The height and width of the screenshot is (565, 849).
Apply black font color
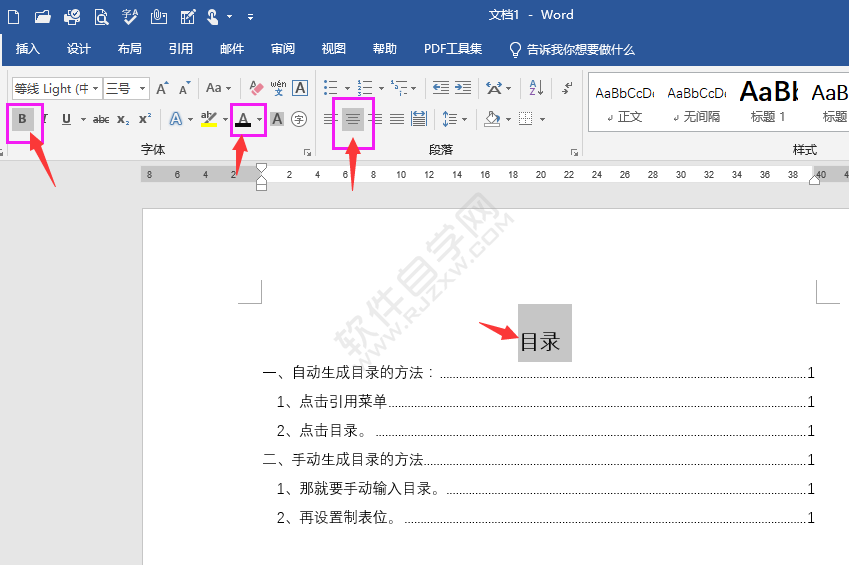click(243, 119)
